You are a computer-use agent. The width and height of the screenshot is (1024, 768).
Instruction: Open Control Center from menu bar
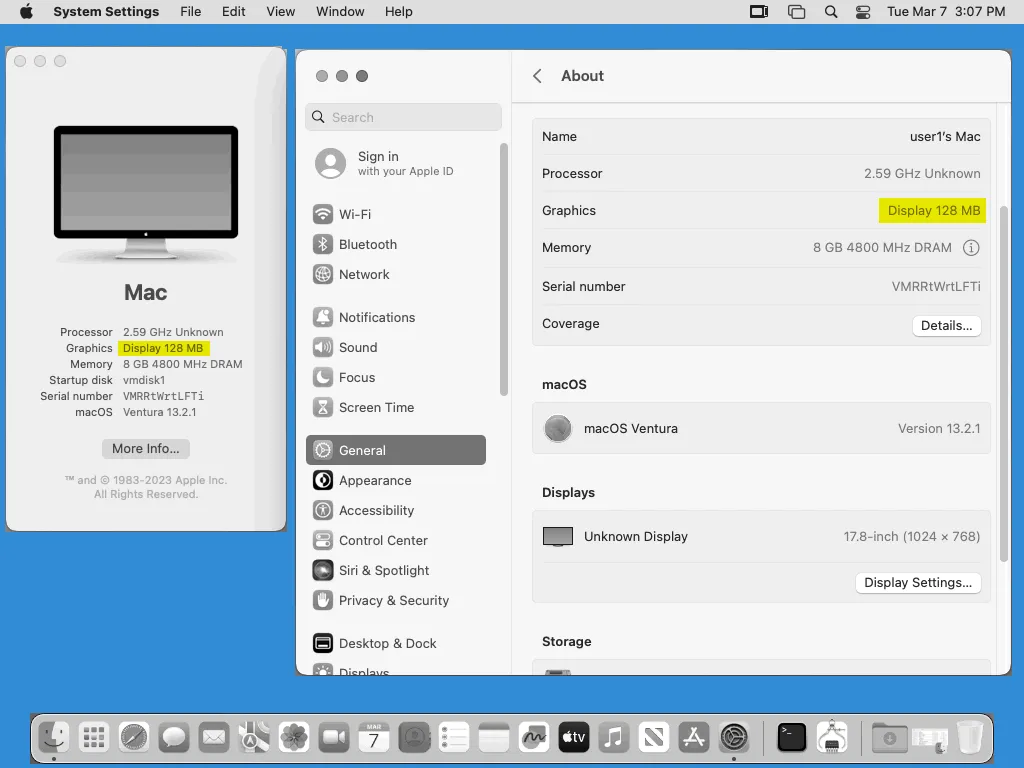[863, 12]
